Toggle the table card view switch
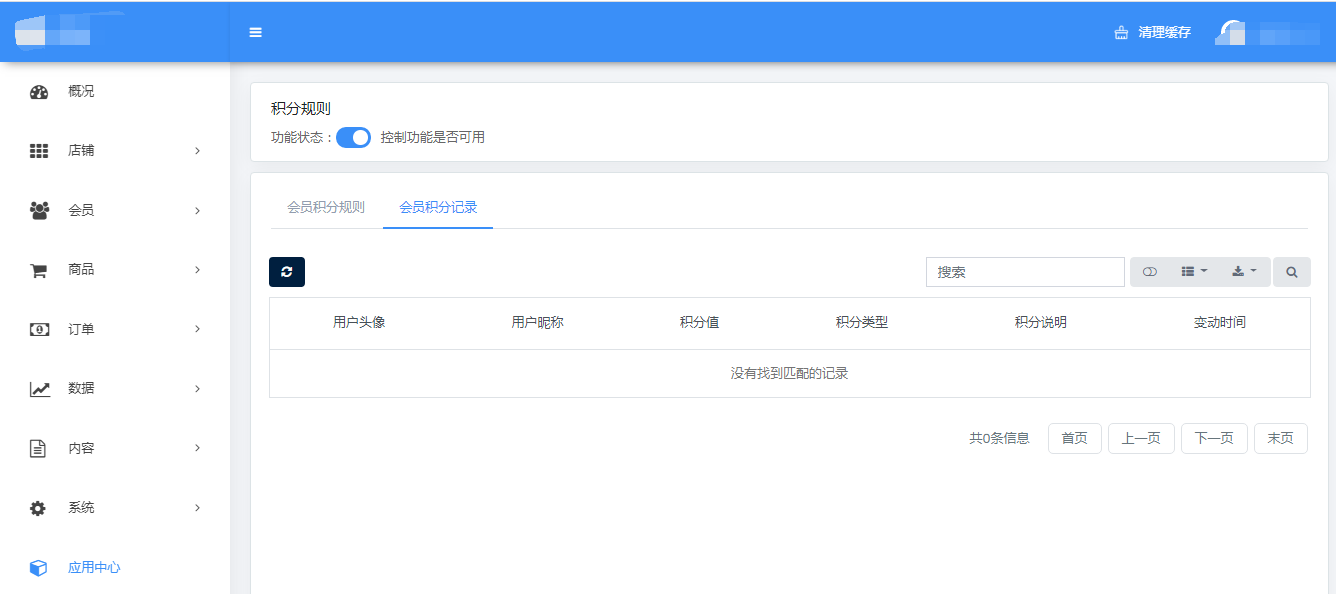The height and width of the screenshot is (594, 1336). [x=1149, y=272]
